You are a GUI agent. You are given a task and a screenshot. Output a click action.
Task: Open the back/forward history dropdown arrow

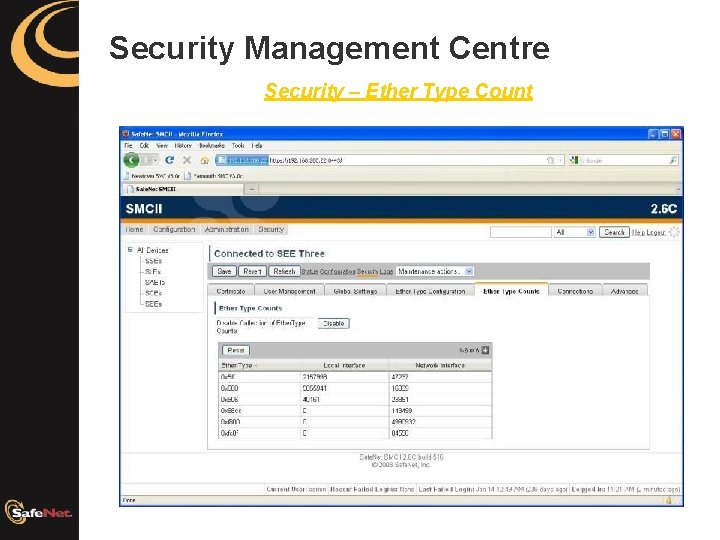156,160
